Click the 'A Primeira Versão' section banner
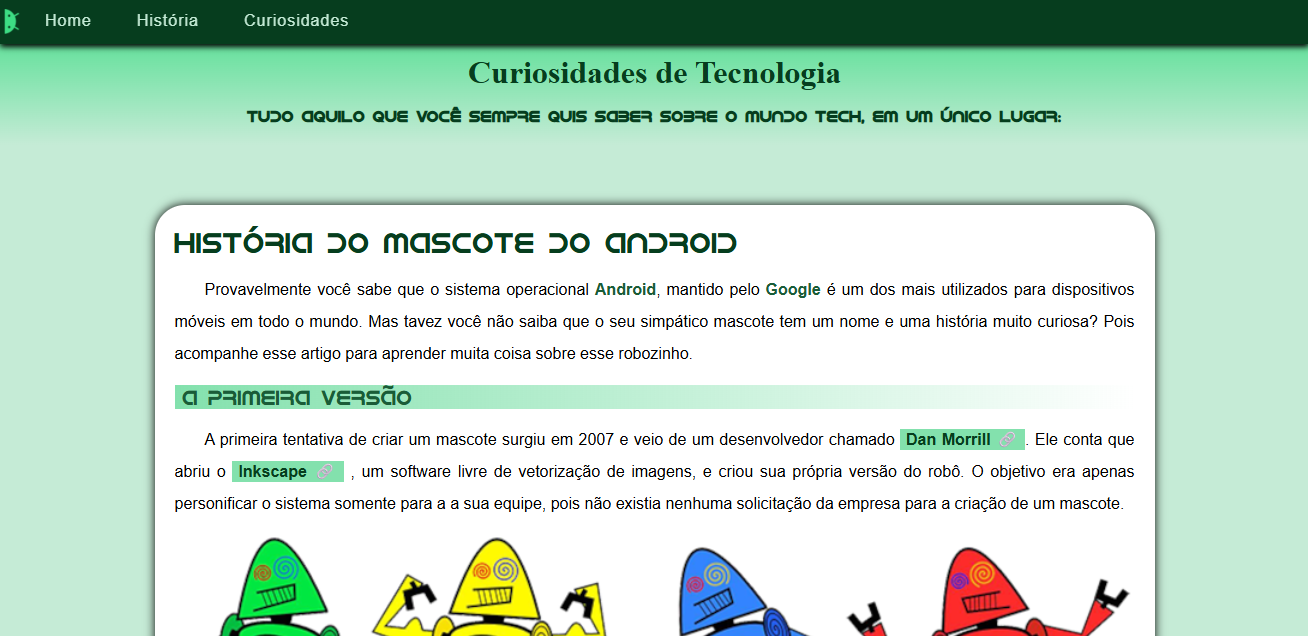Viewport: 1308px width, 636px height. [x=300, y=396]
